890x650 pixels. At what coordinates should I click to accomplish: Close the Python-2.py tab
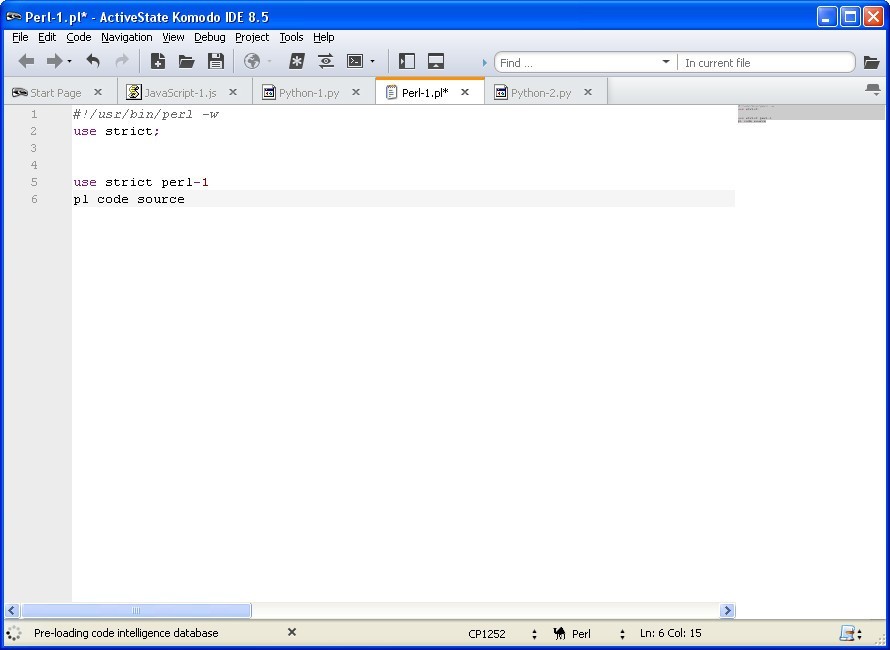click(588, 92)
